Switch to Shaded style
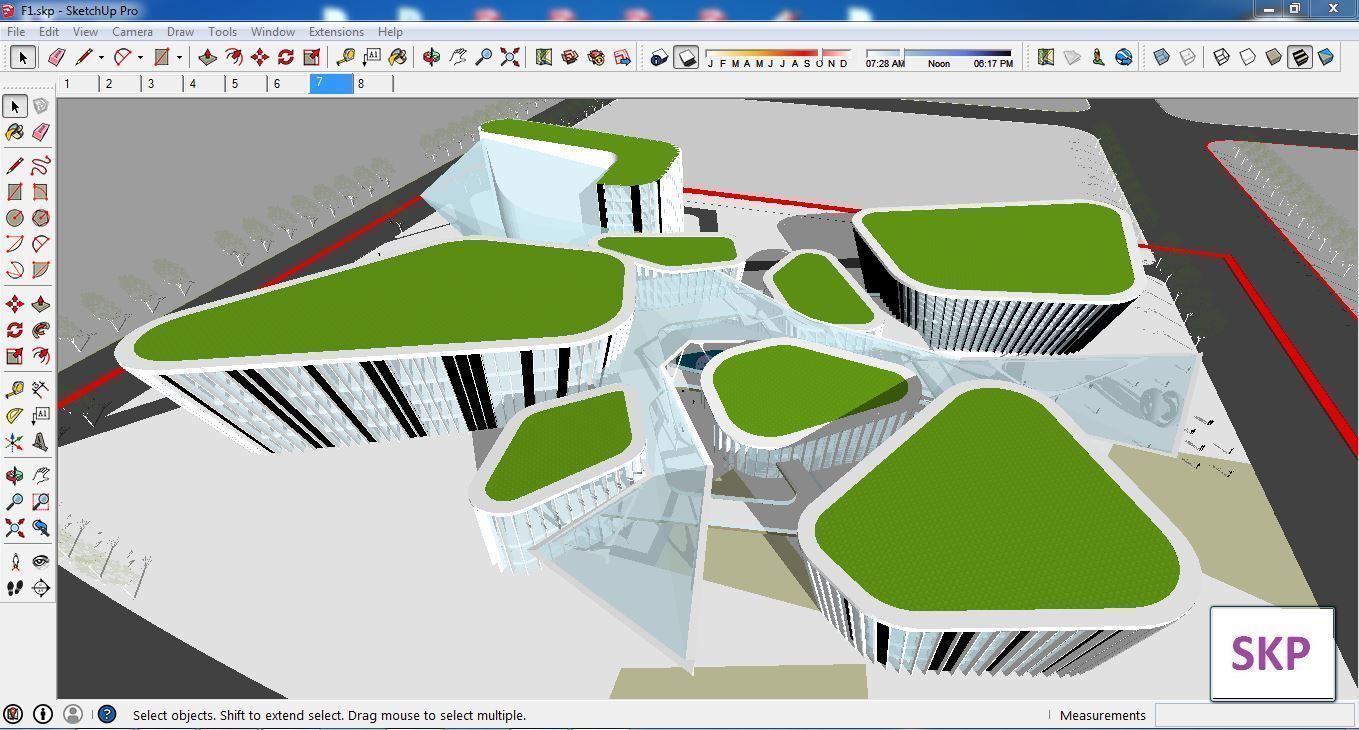Image resolution: width=1359 pixels, height=730 pixels. point(1274,58)
